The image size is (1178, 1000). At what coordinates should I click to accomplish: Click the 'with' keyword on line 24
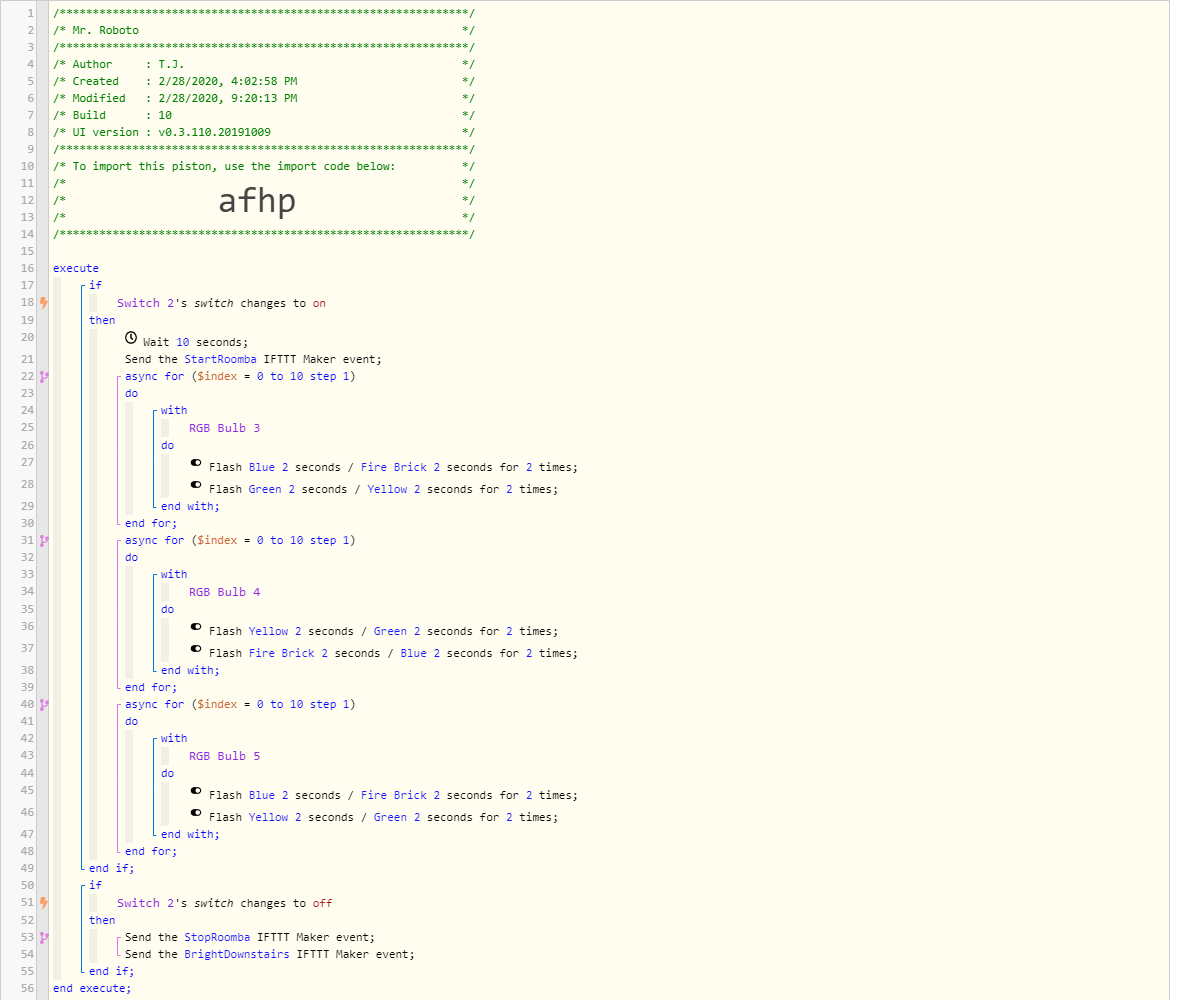(x=174, y=410)
